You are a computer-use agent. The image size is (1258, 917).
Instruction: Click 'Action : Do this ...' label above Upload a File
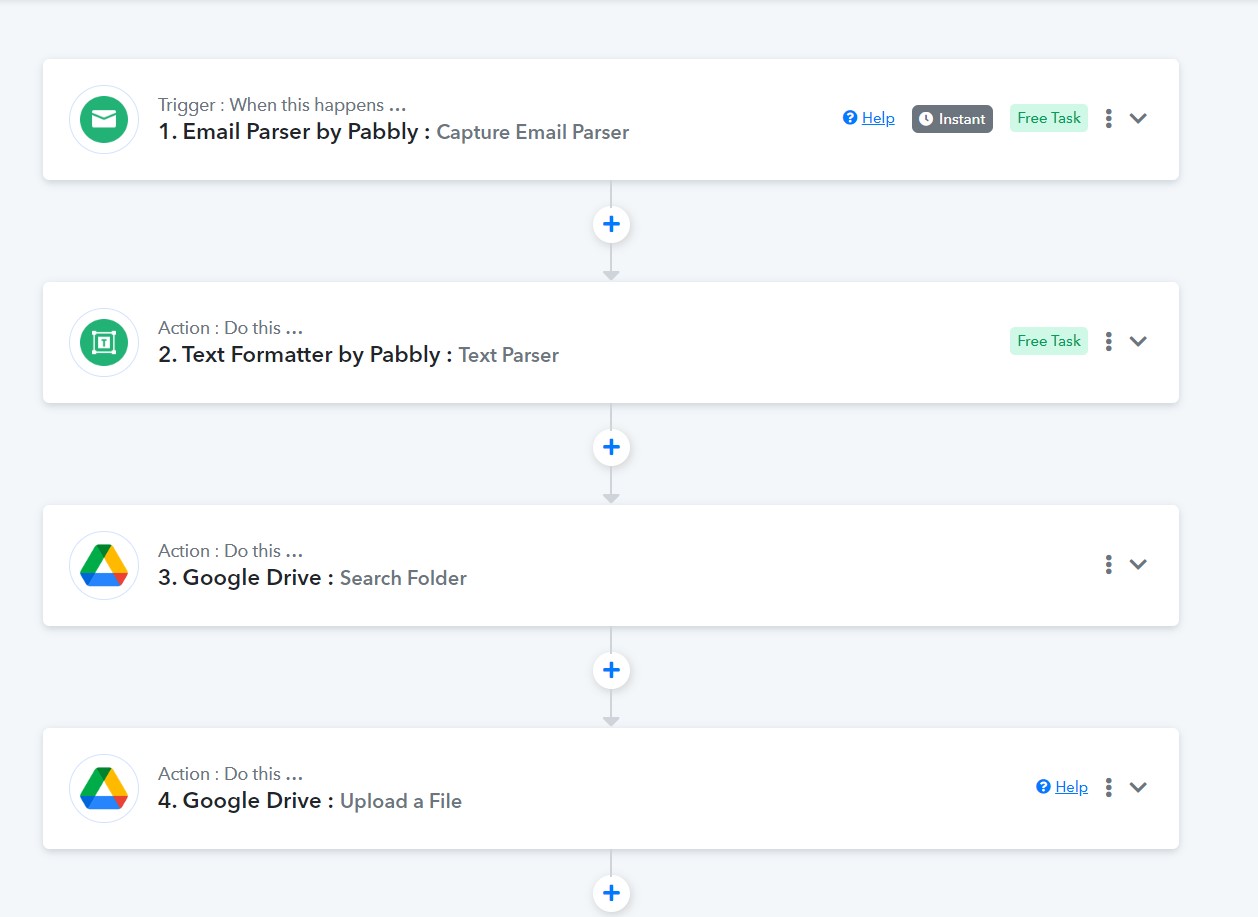230,774
